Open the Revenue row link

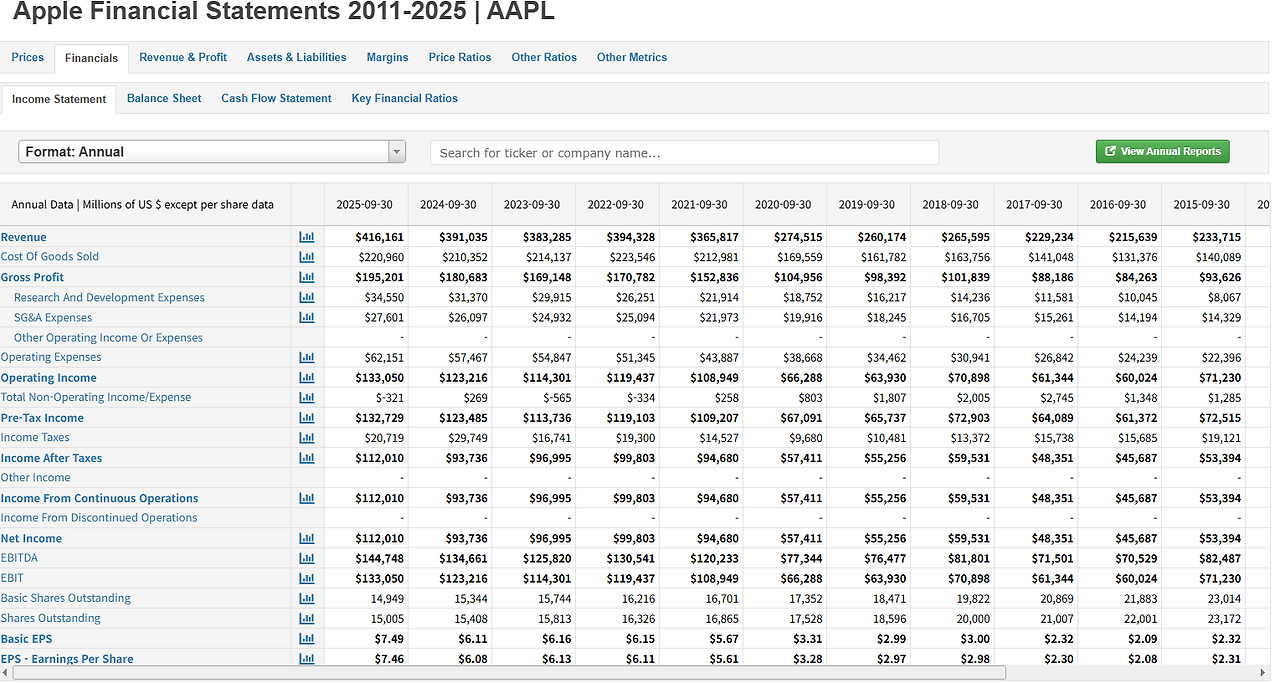coord(24,237)
